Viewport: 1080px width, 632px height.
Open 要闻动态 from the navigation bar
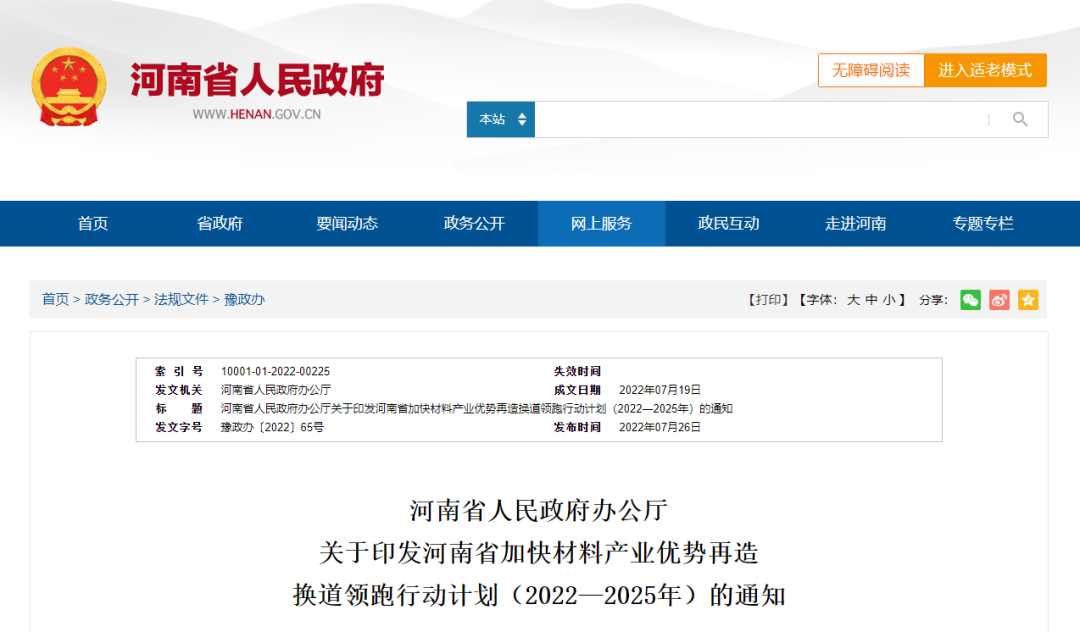tap(347, 224)
